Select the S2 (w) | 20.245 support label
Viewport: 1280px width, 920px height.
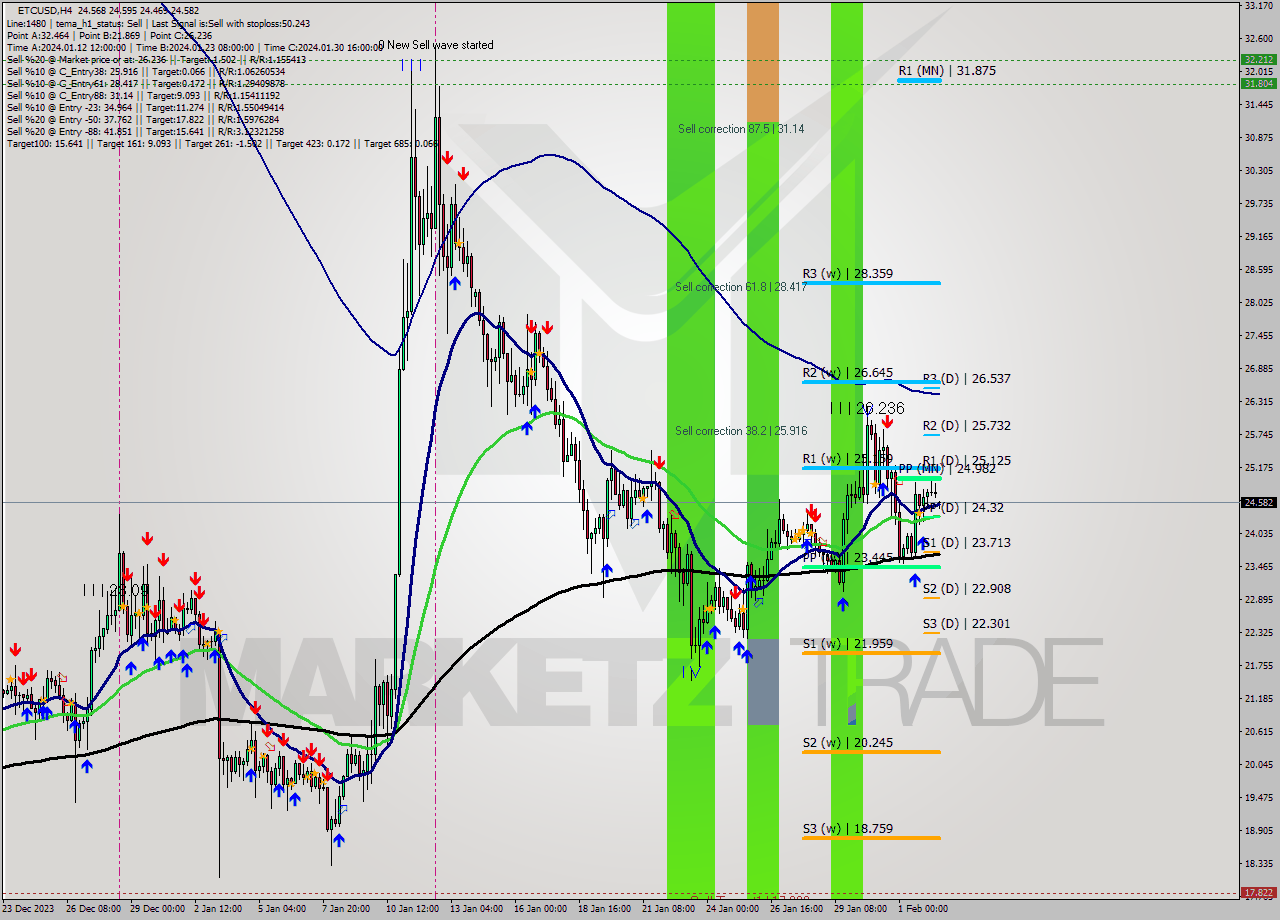[848, 743]
